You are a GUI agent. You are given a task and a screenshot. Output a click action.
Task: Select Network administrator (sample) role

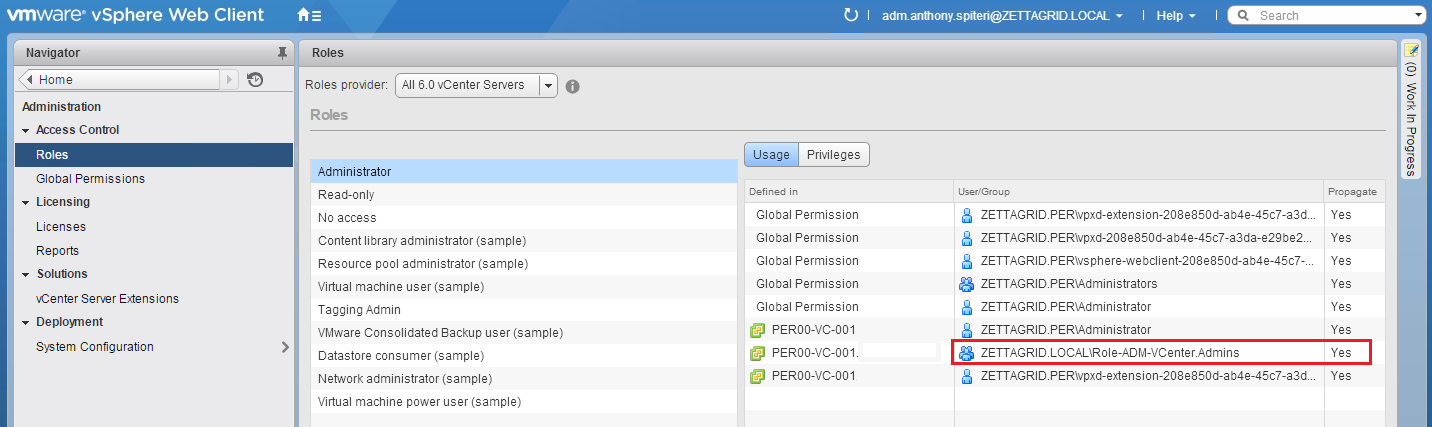(x=524, y=379)
